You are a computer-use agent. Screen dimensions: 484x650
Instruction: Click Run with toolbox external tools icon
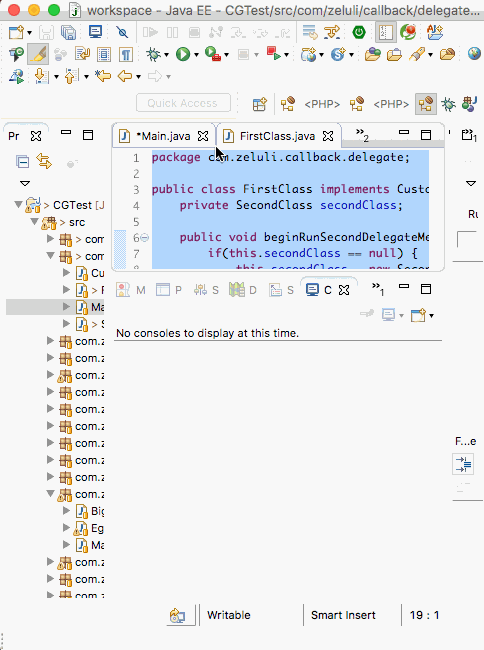pos(213,54)
